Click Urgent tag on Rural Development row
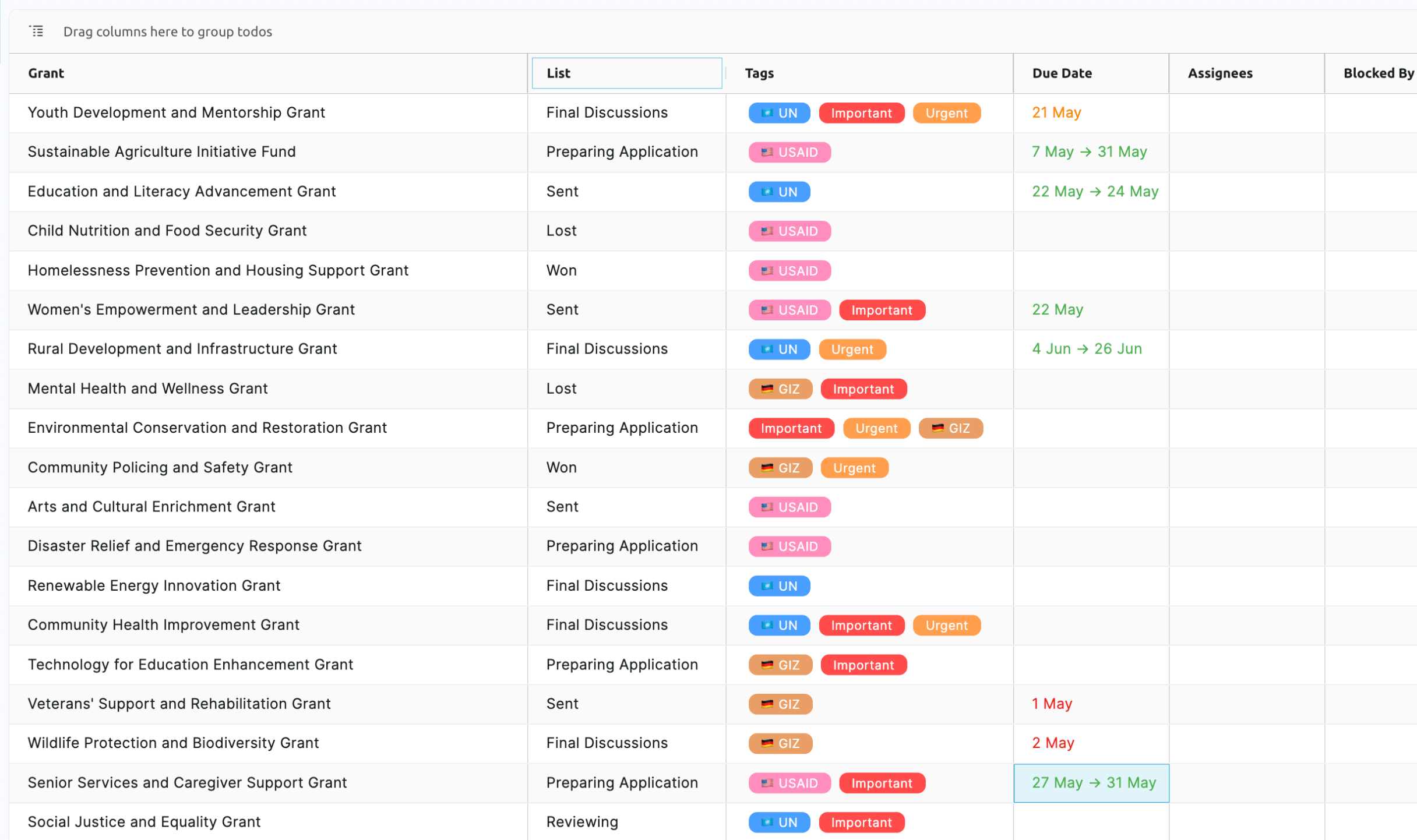 tap(852, 350)
